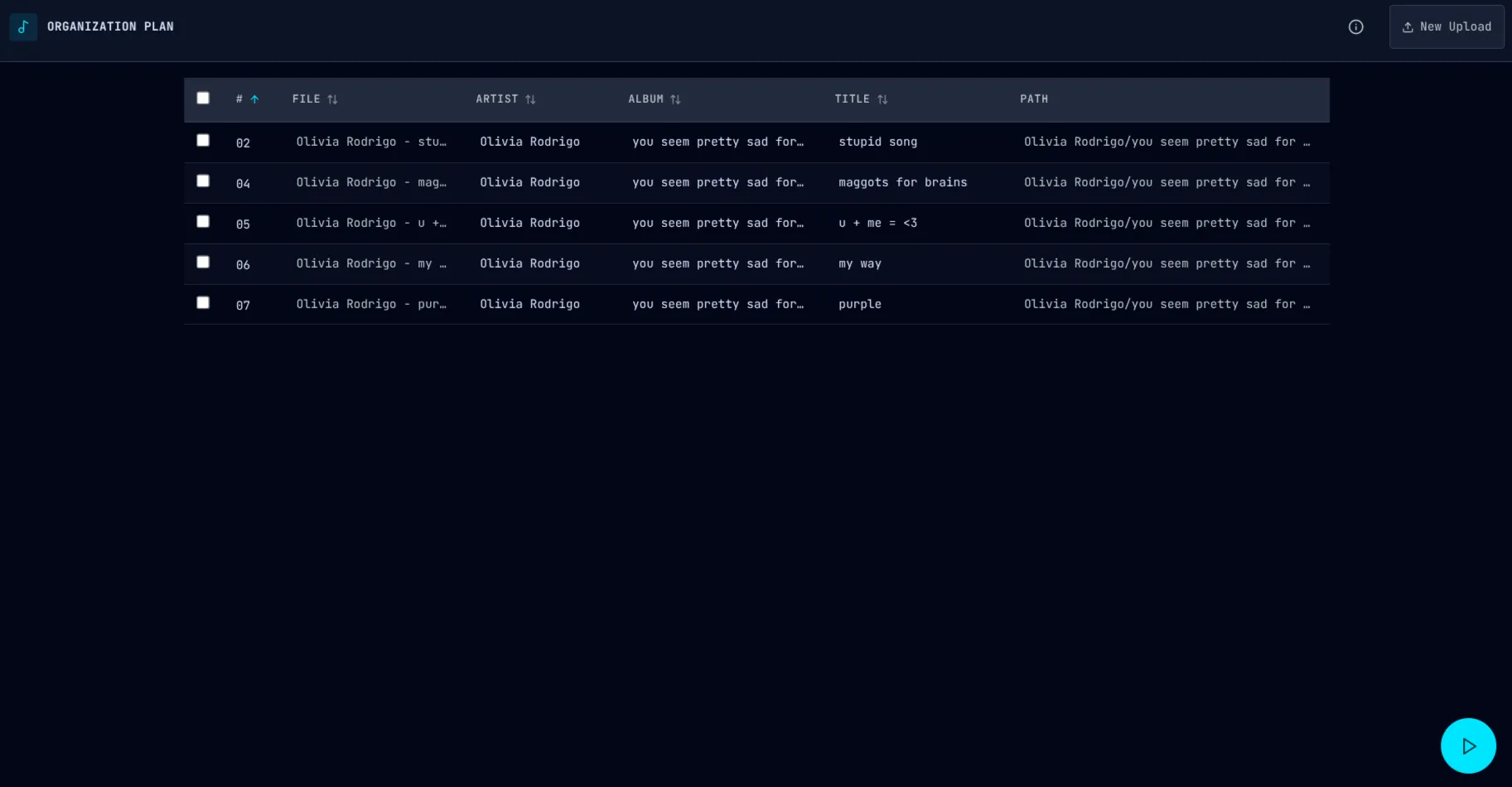The width and height of the screenshot is (1512, 787).
Task: Check the box for track 02
Action: 203,140
